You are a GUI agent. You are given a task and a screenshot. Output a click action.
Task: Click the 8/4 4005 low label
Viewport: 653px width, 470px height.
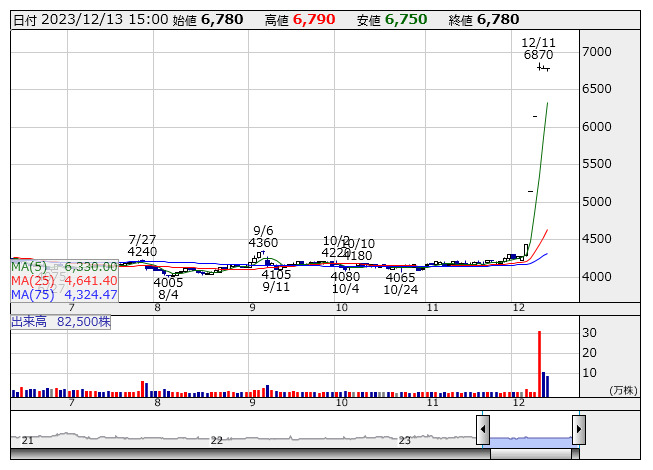pos(168,289)
